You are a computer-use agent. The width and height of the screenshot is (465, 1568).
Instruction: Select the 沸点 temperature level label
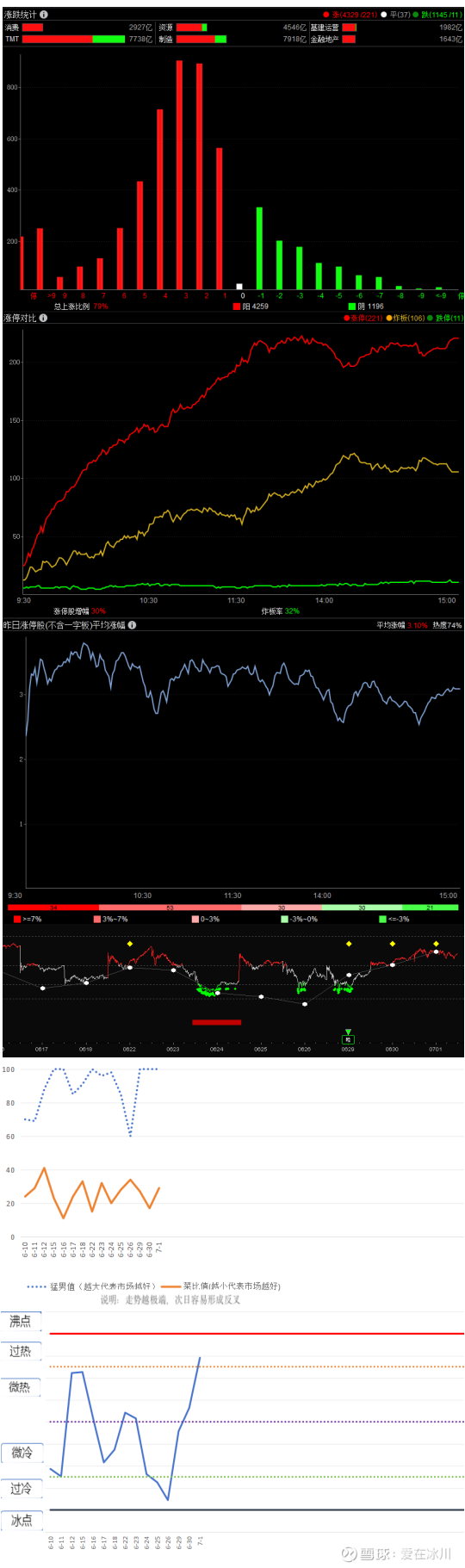pyautogui.click(x=21, y=1321)
